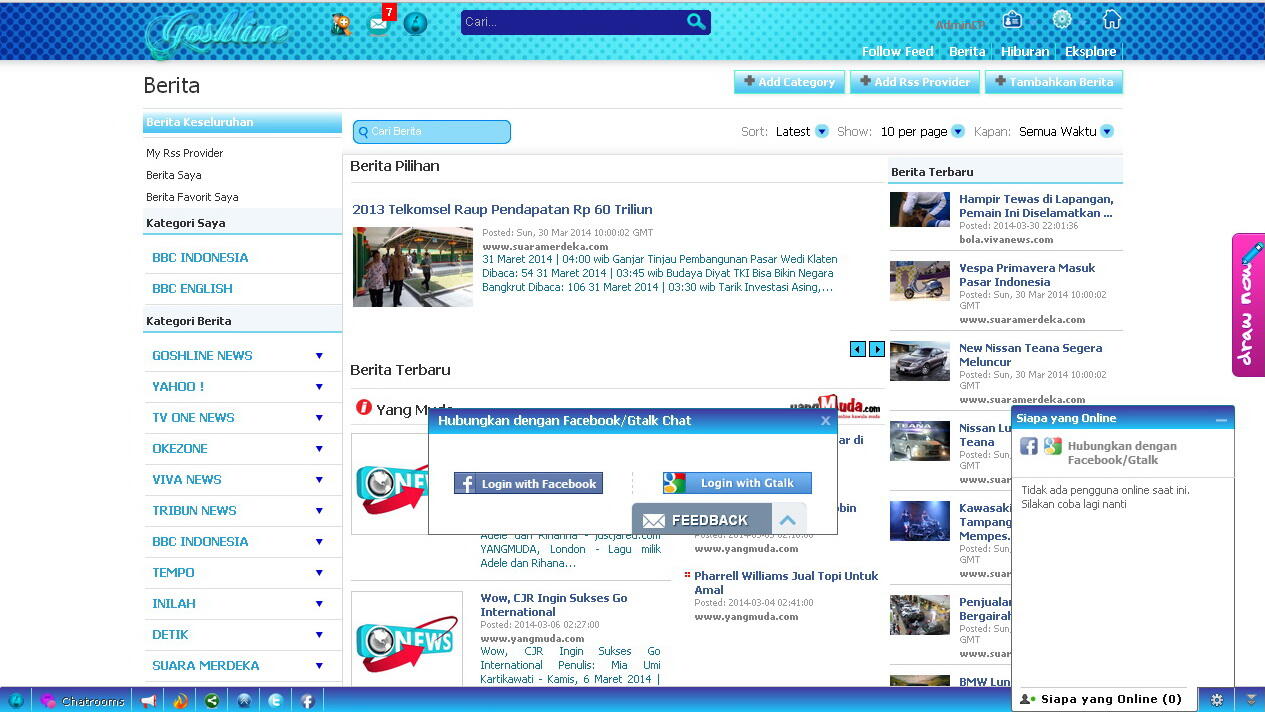The height and width of the screenshot is (712, 1265).
Task: Open Berita in the top menu
Action: (967, 51)
